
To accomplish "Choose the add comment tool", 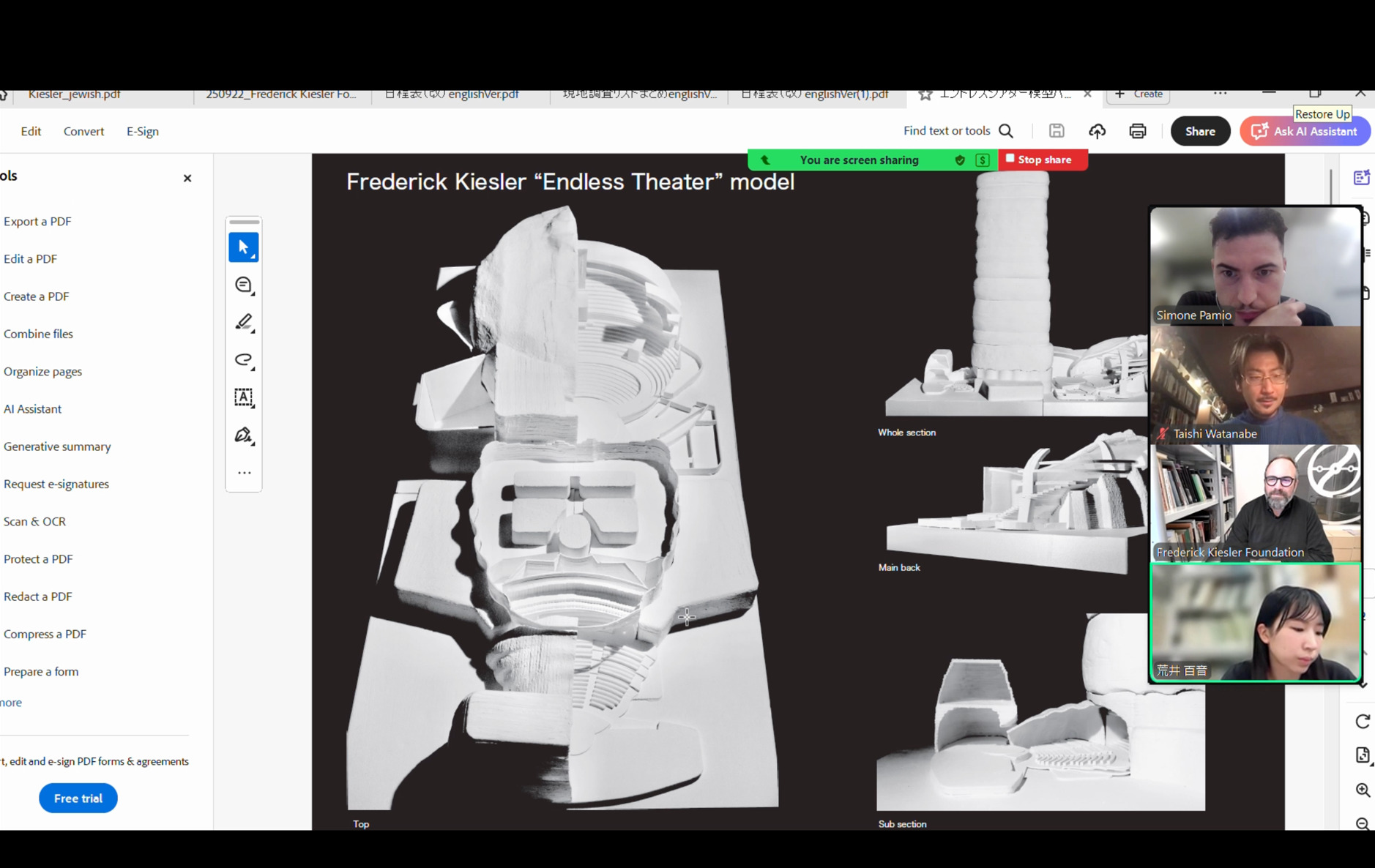I will tap(243, 285).
